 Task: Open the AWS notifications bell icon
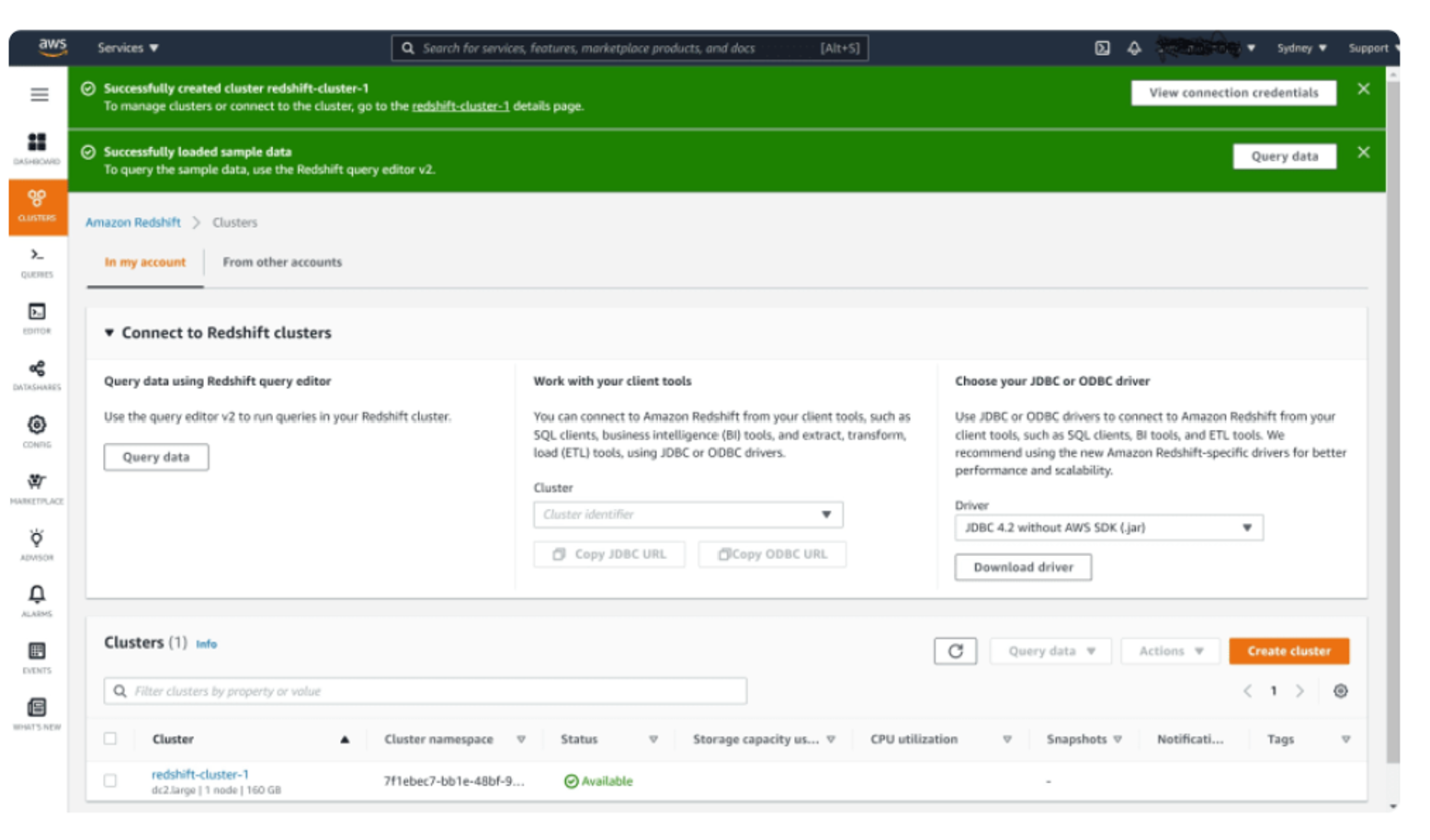pyautogui.click(x=1134, y=48)
